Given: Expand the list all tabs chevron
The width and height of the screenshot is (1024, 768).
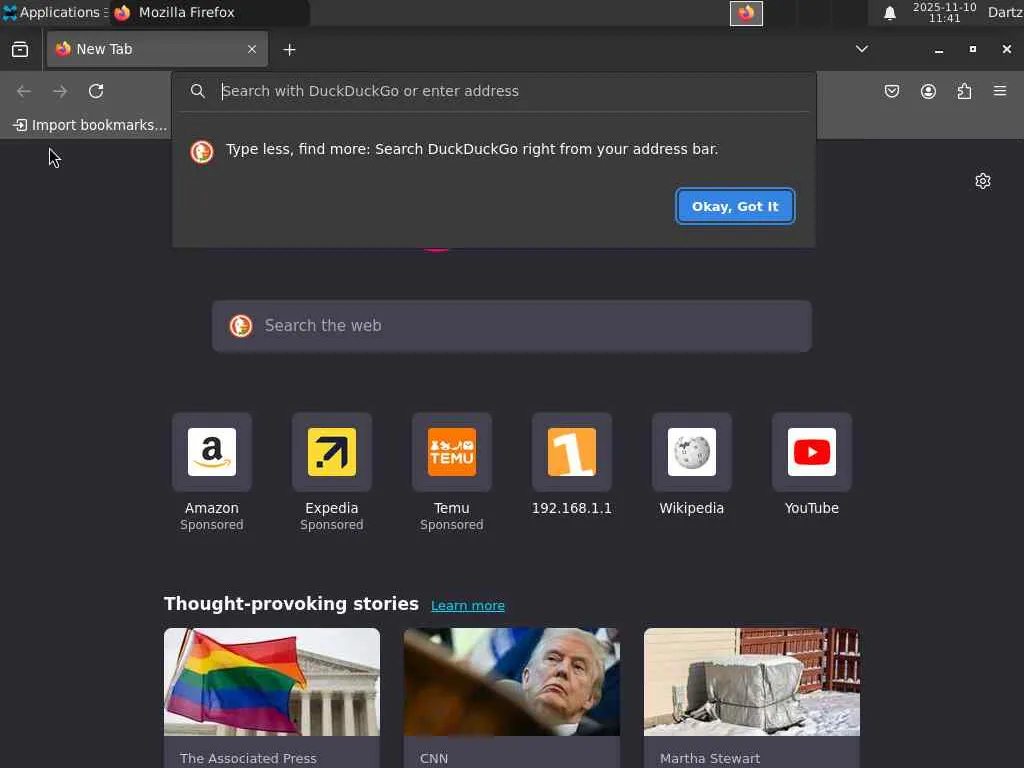Looking at the screenshot, I should 862,49.
